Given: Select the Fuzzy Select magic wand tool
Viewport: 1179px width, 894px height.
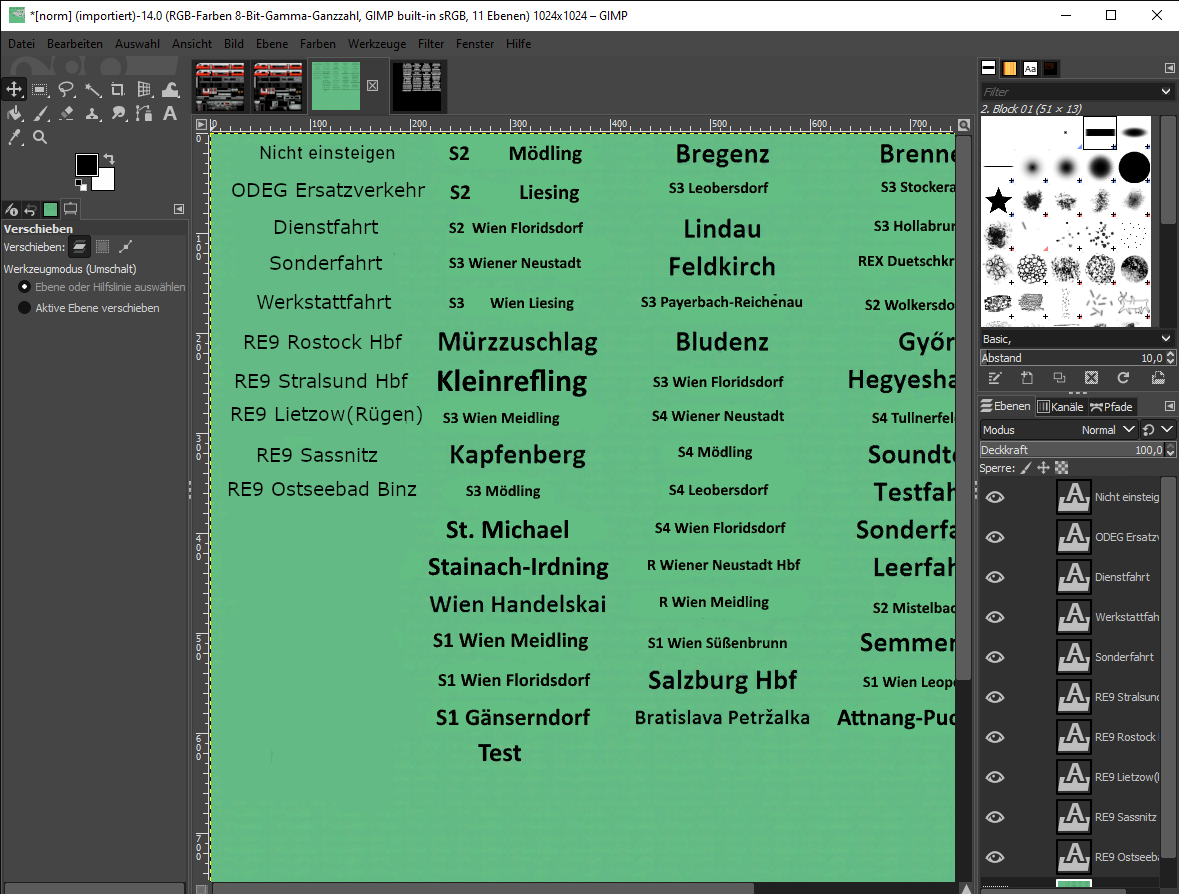Looking at the screenshot, I should (92, 89).
